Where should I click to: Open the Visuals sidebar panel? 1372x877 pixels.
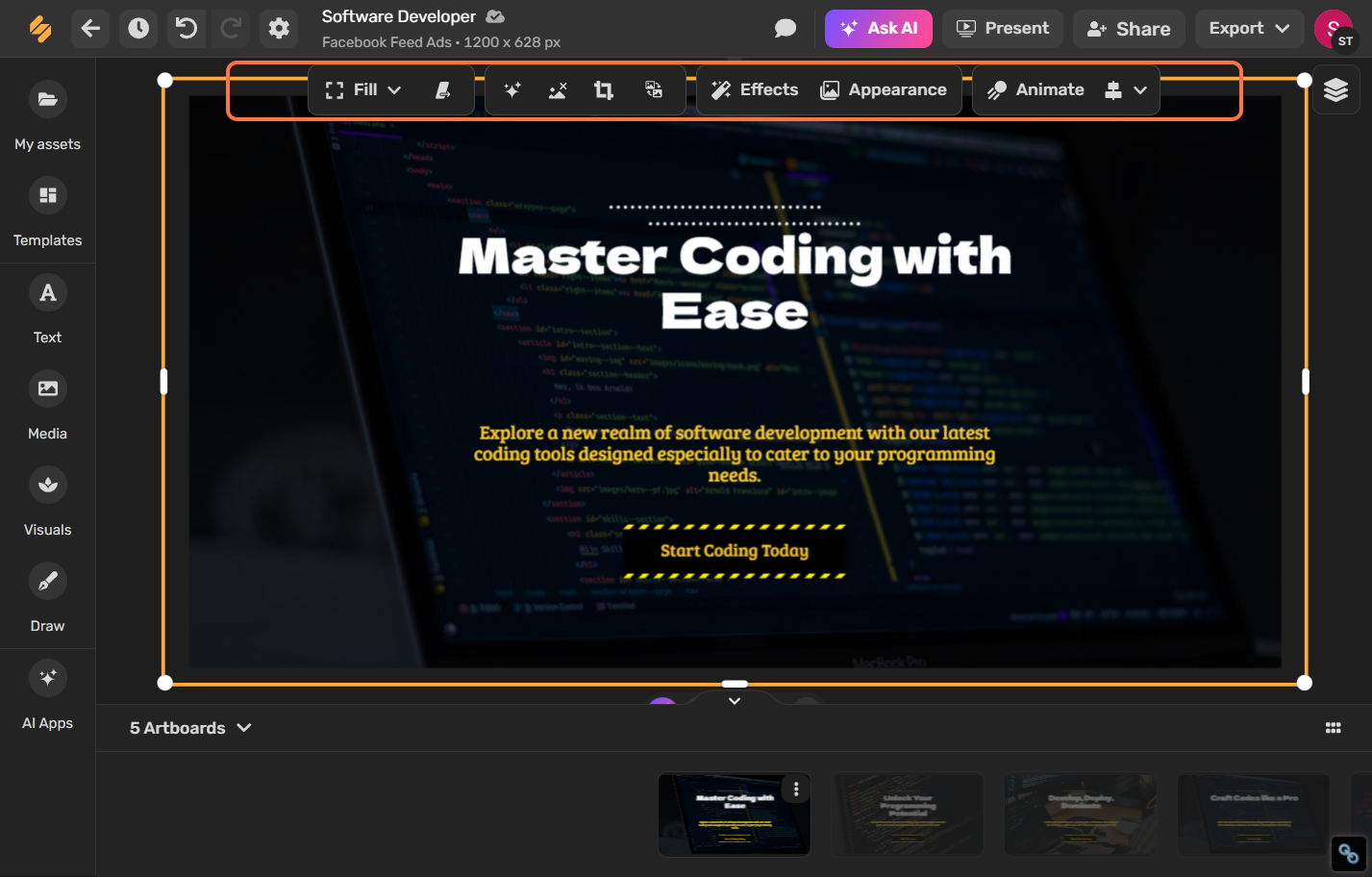pyautogui.click(x=47, y=500)
